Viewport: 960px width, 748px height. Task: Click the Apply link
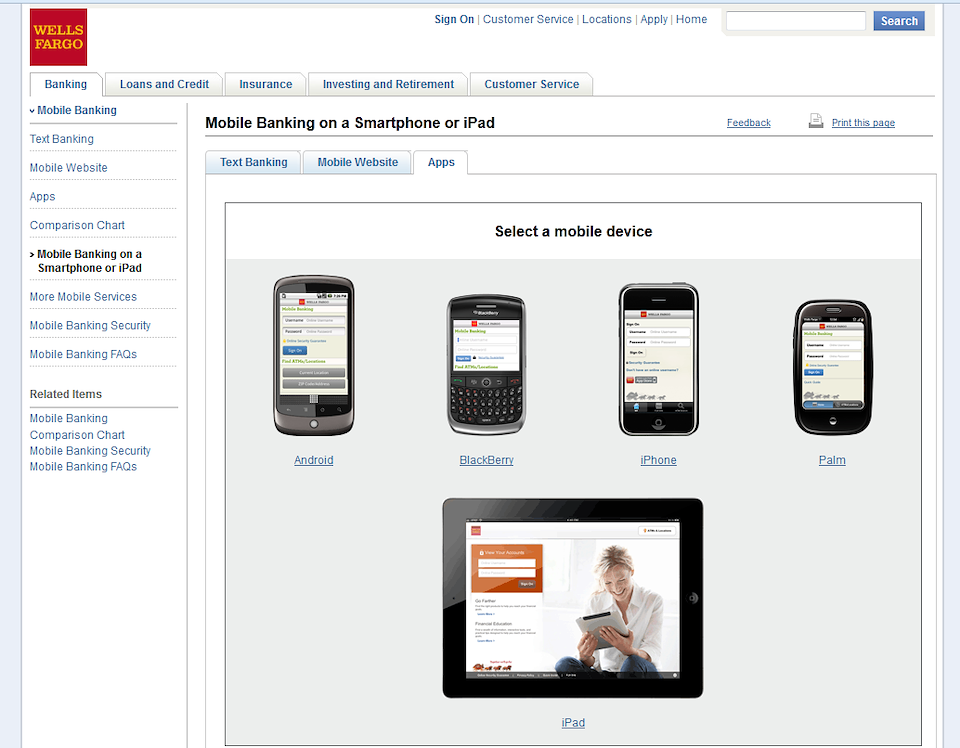pyautogui.click(x=654, y=19)
